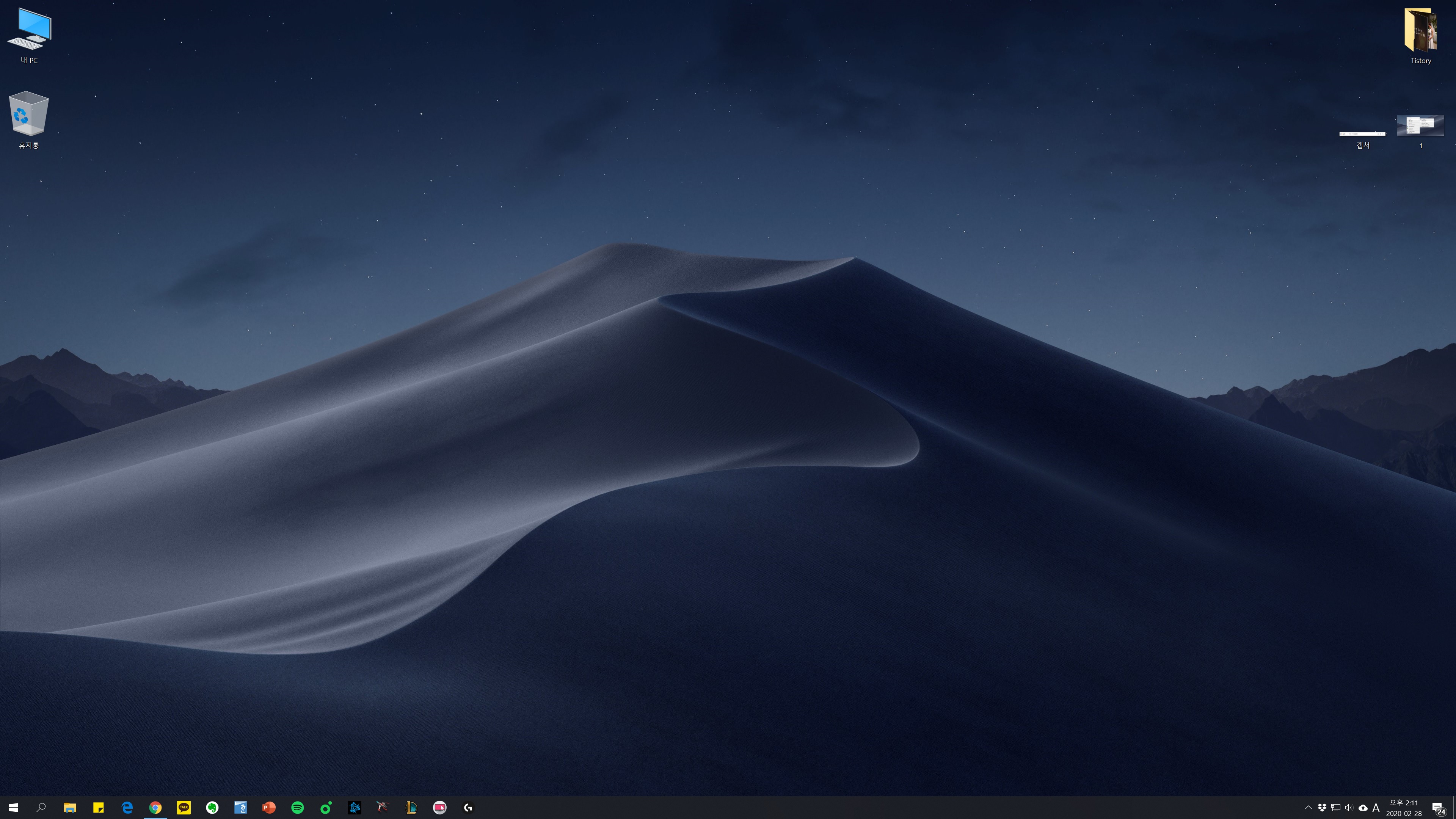1456x819 pixels.
Task: Click the taskbar search magnifier
Action: coord(41,808)
